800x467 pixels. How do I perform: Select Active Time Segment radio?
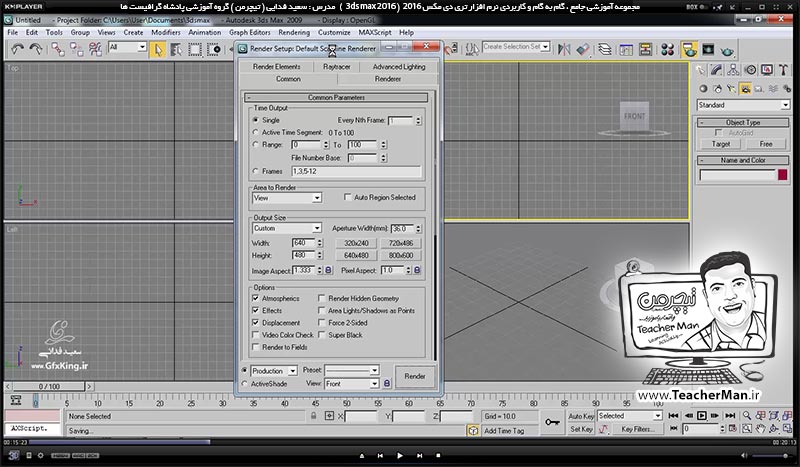coord(256,132)
